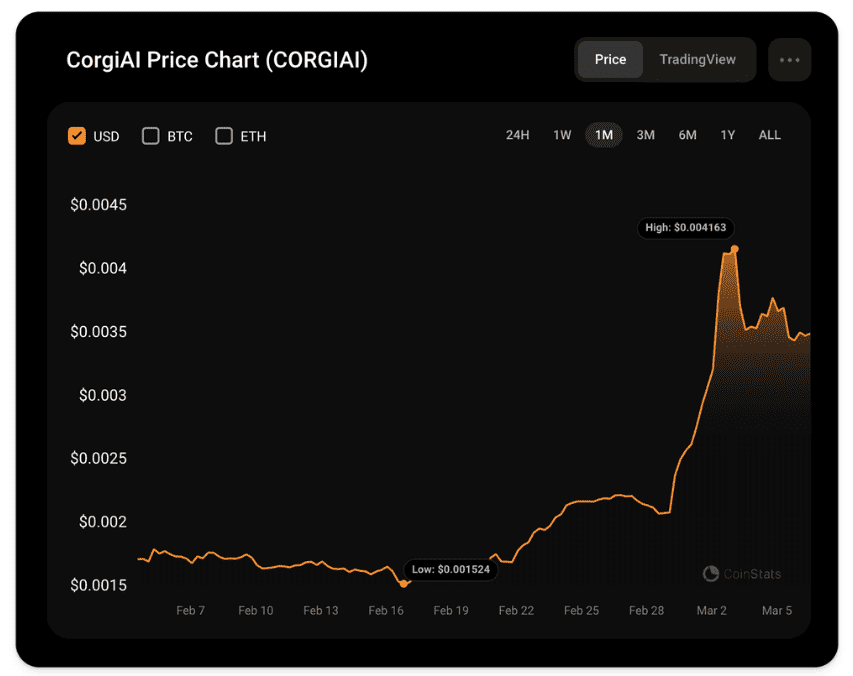The width and height of the screenshot is (853, 676).
Task: Show ALL time price history
Action: (770, 135)
